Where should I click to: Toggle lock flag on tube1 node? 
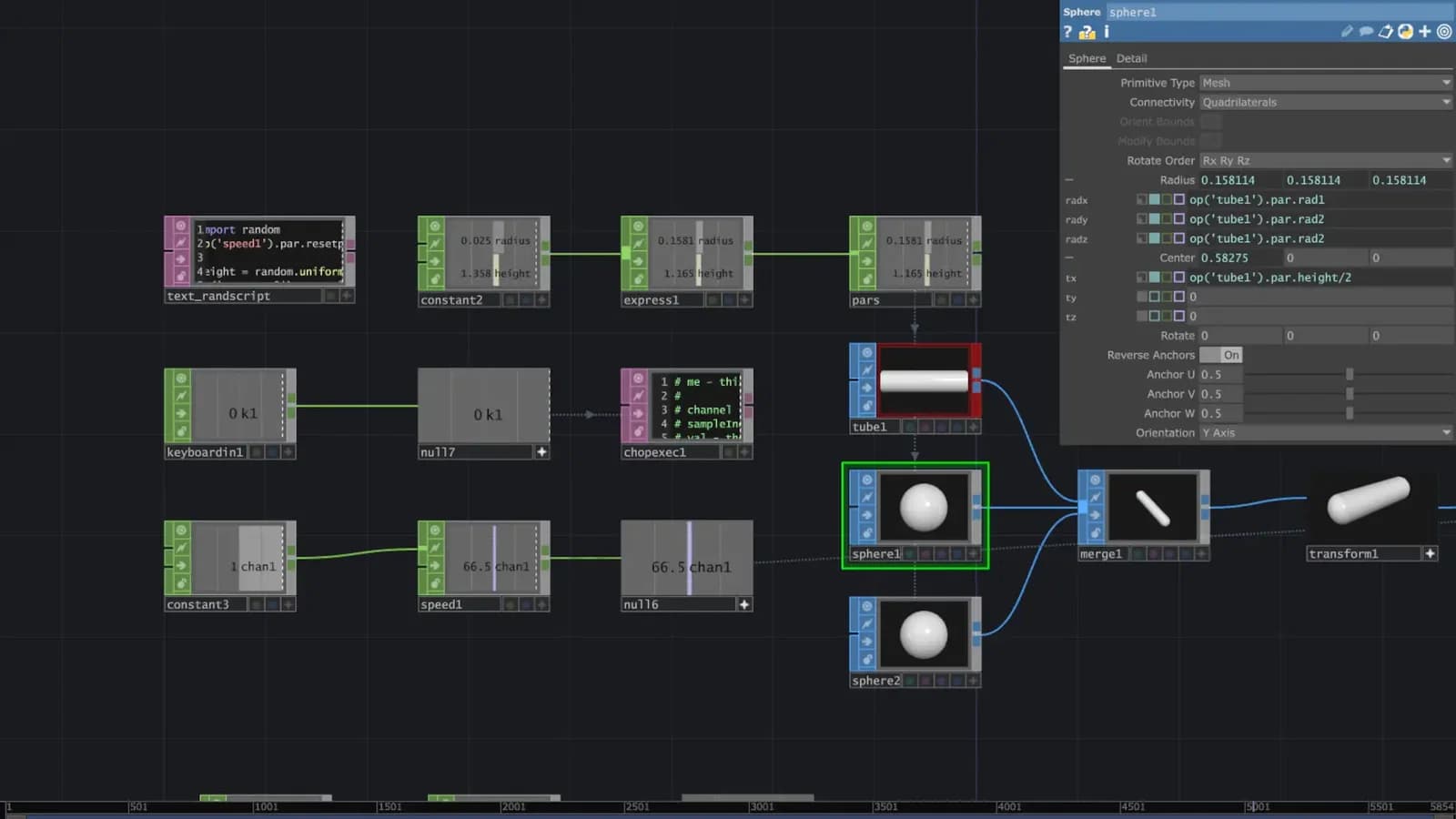coord(867,405)
